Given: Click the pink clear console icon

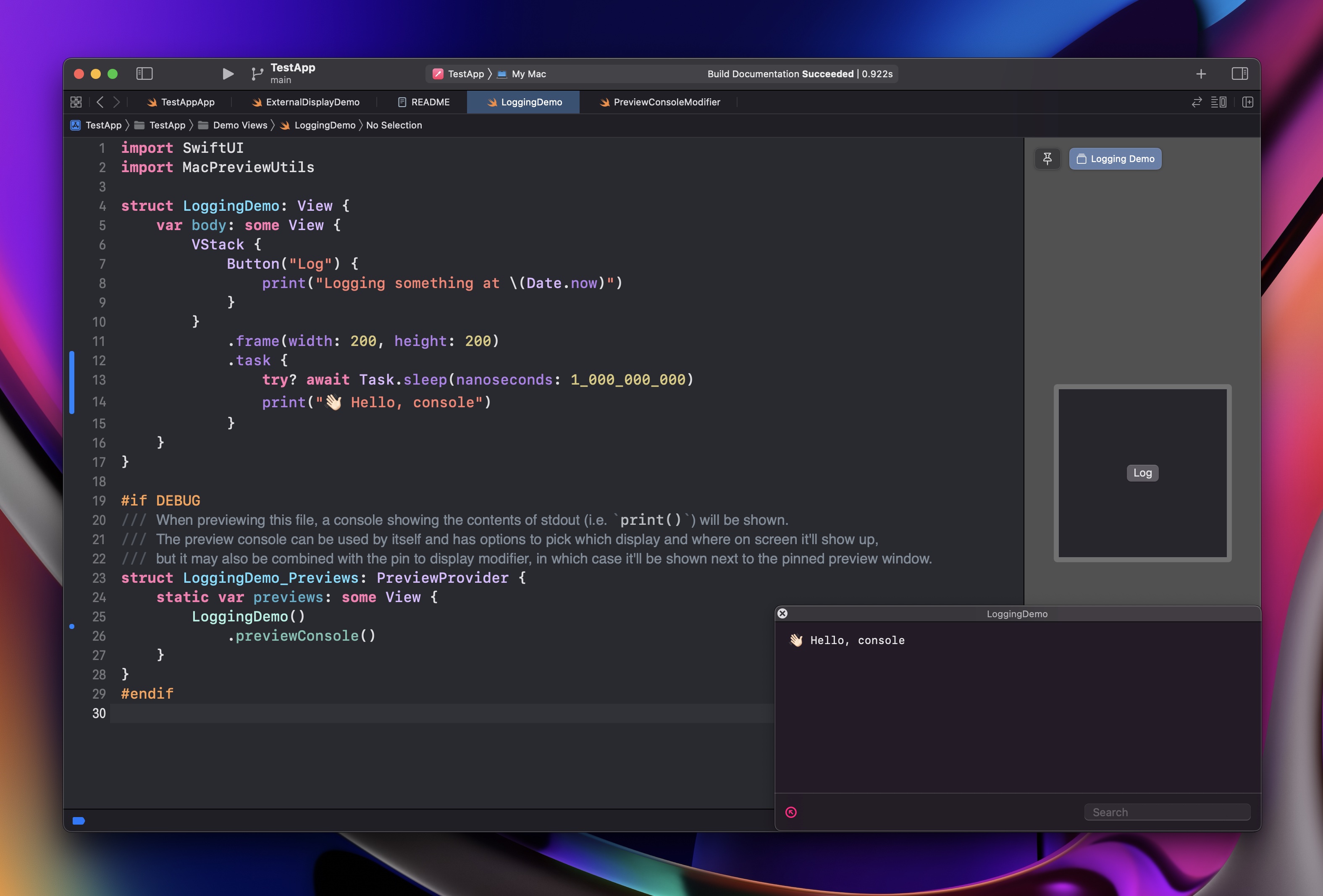Looking at the screenshot, I should point(791,812).
